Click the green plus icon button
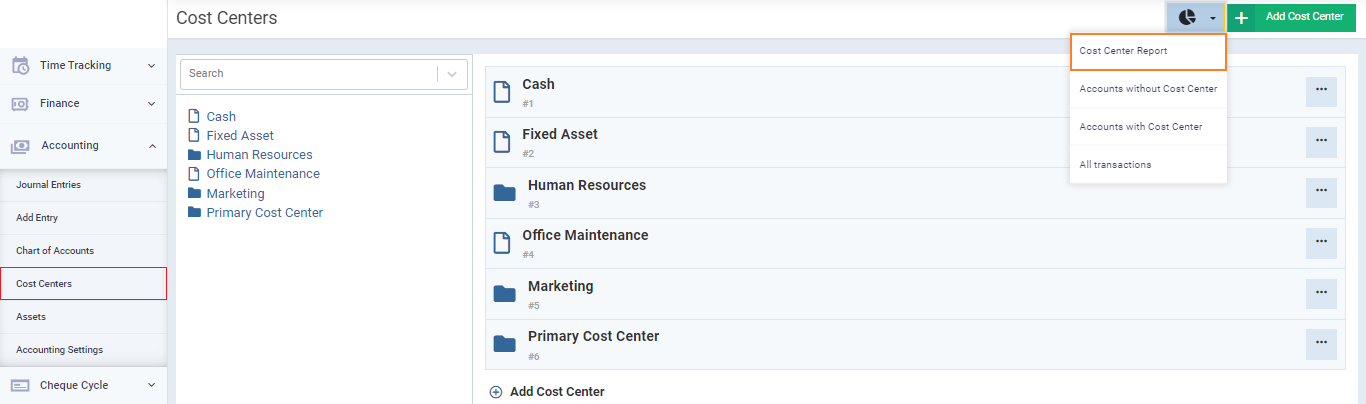Screen dimensions: 1366x404 1241,17
